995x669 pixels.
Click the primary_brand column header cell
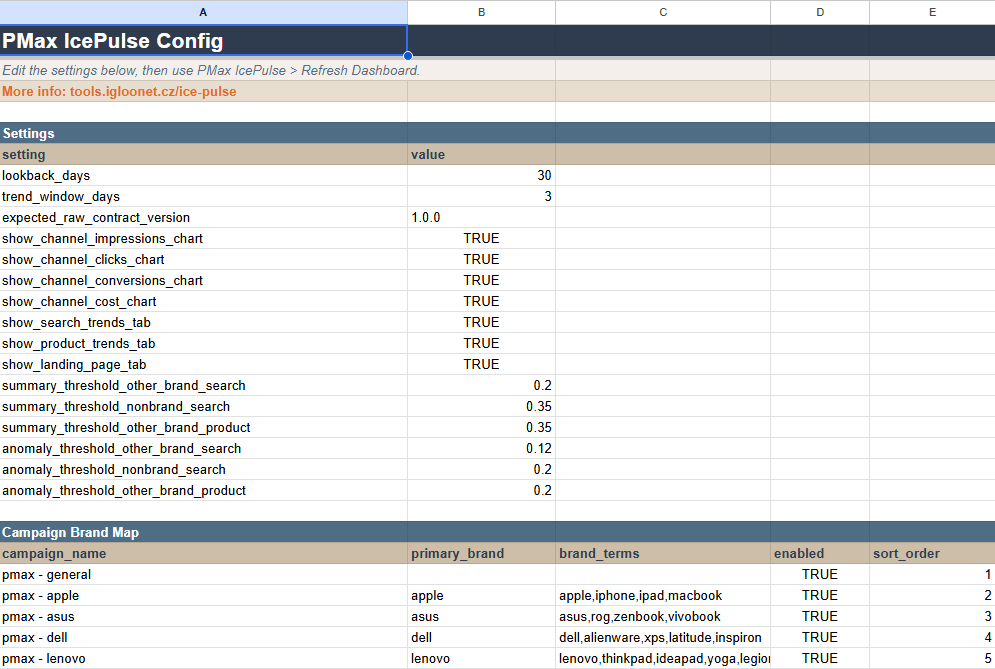(x=480, y=553)
